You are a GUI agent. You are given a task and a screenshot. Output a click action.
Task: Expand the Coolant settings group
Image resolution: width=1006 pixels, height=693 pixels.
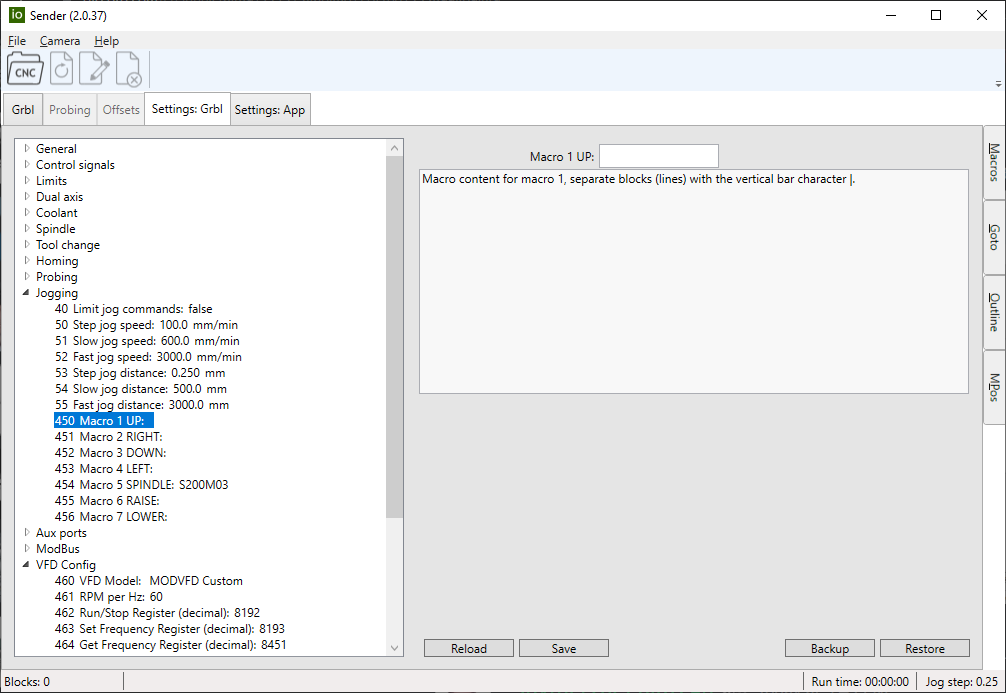pyautogui.click(x=27, y=212)
